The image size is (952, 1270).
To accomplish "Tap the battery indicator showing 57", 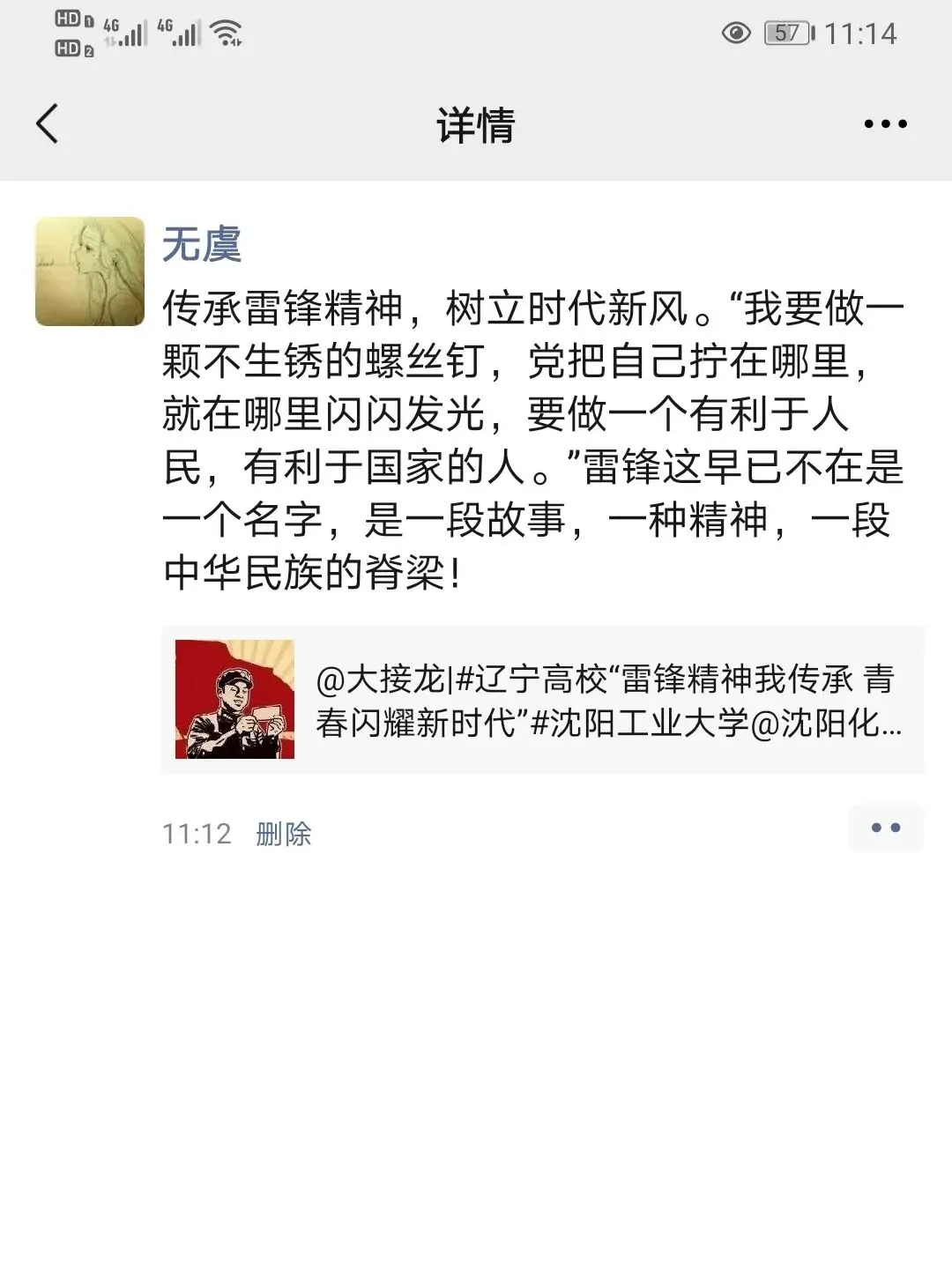I will pyautogui.click(x=790, y=33).
